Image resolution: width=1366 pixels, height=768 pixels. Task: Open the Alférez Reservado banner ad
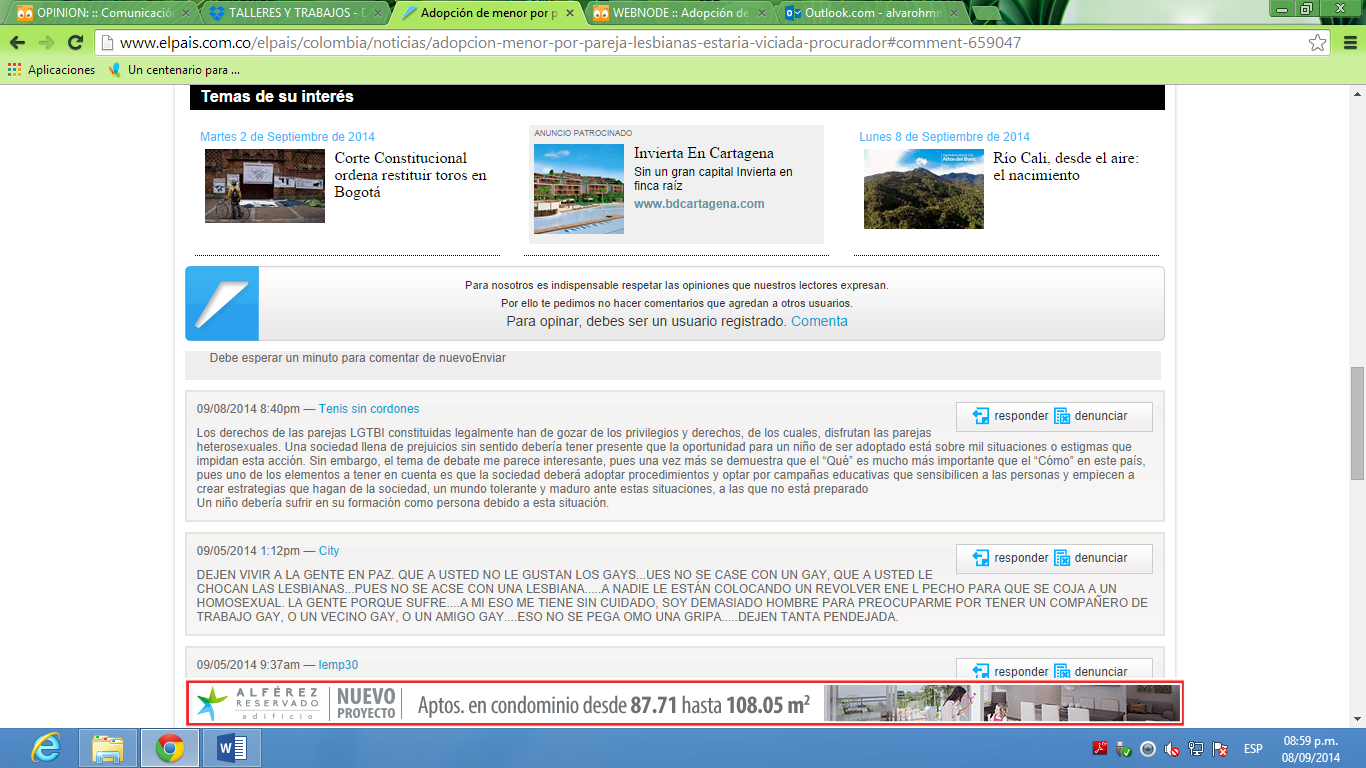click(x=684, y=703)
